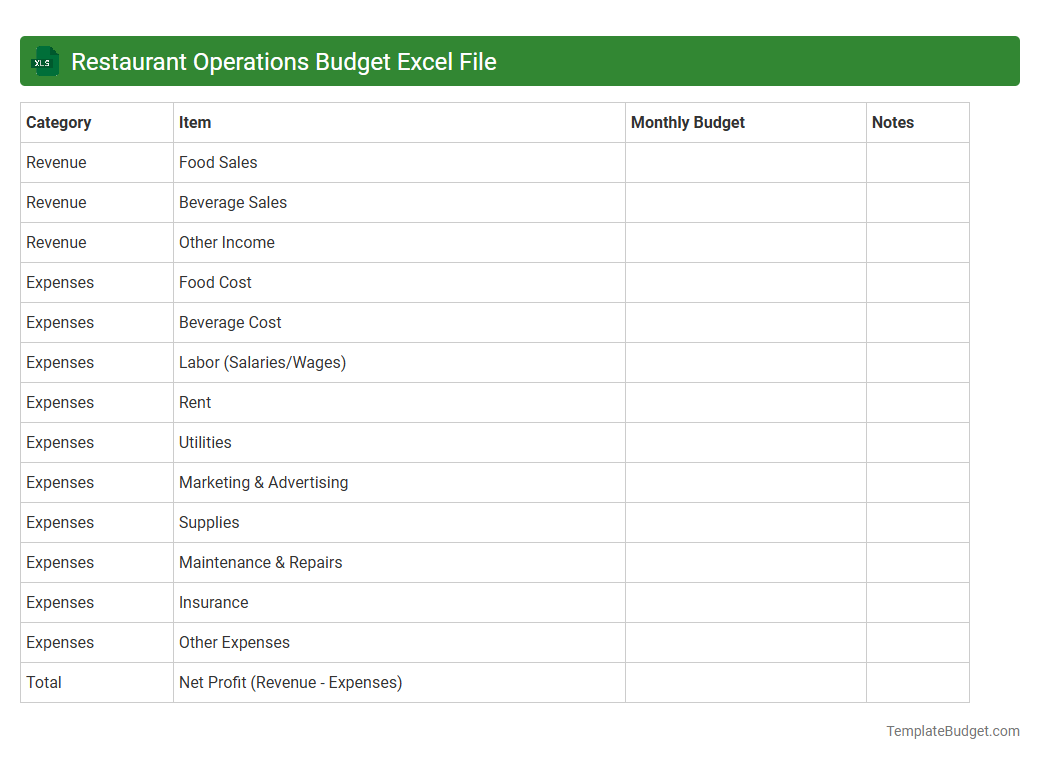Image resolution: width=1040 pixels, height=760 pixels.
Task: Select the Beverage Sales cell
Action: pos(233,202)
